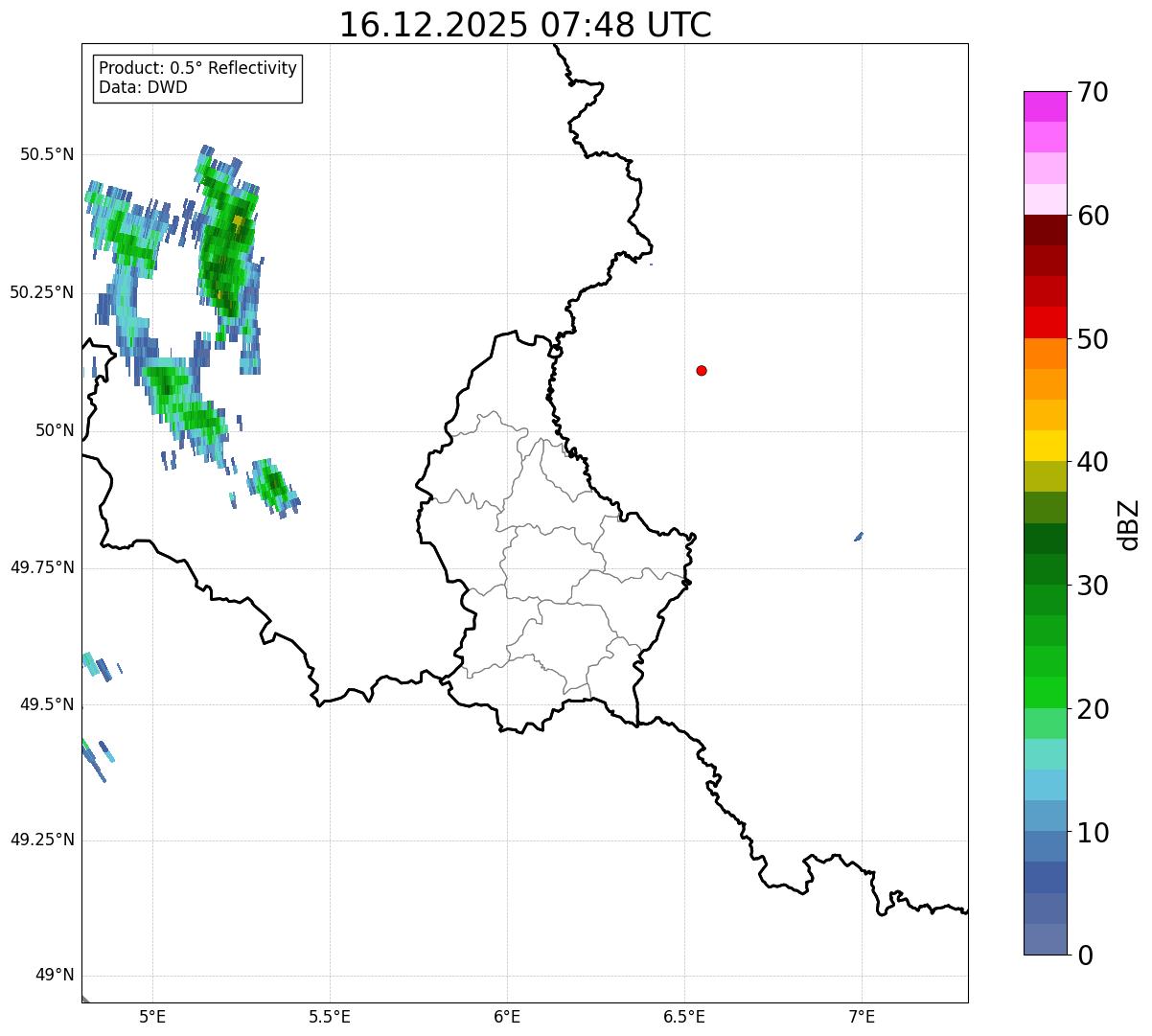Click the 50.25°N latitude label
Viewport: 1152px width, 1036px height.
pos(41,292)
